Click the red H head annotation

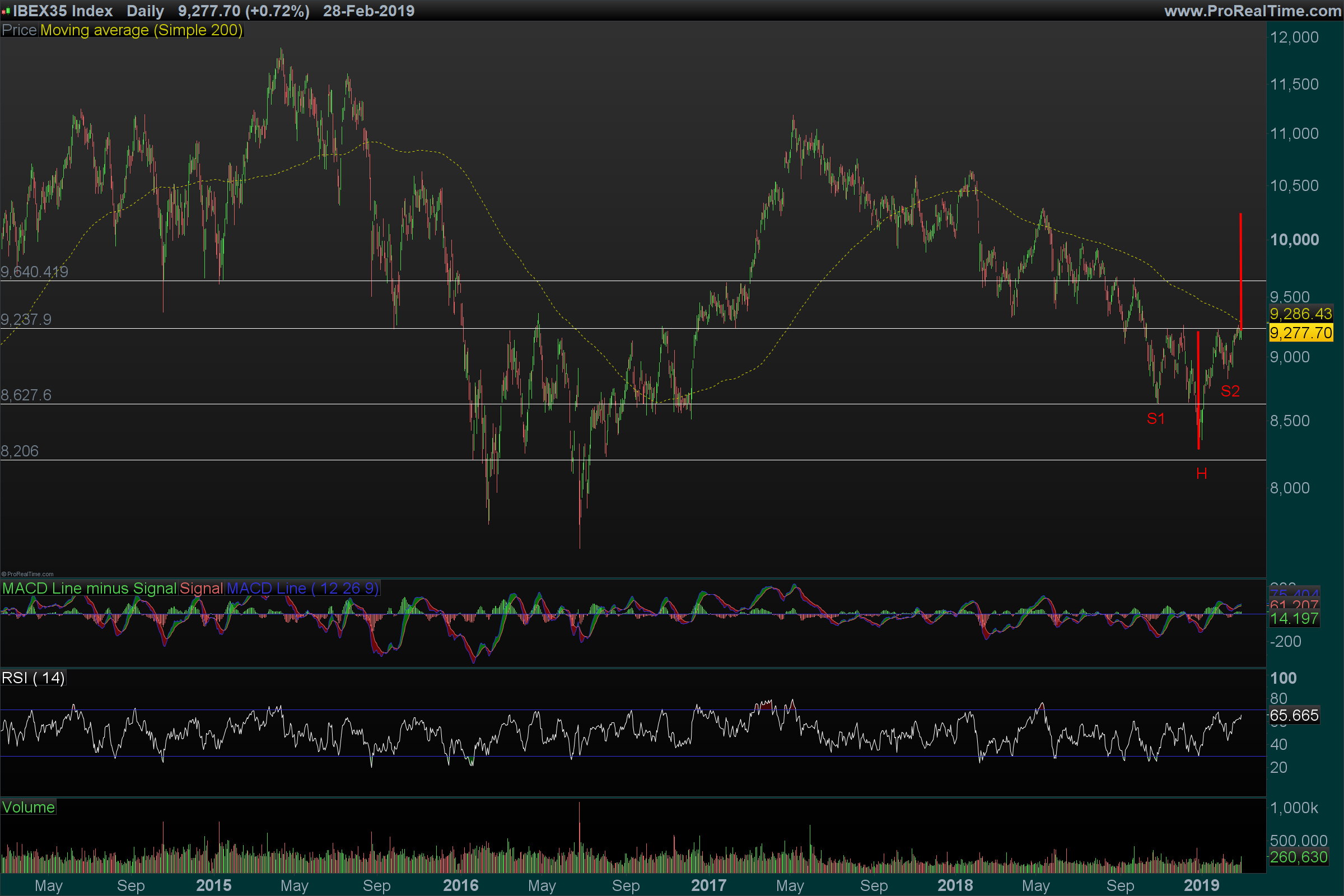[x=1201, y=474]
